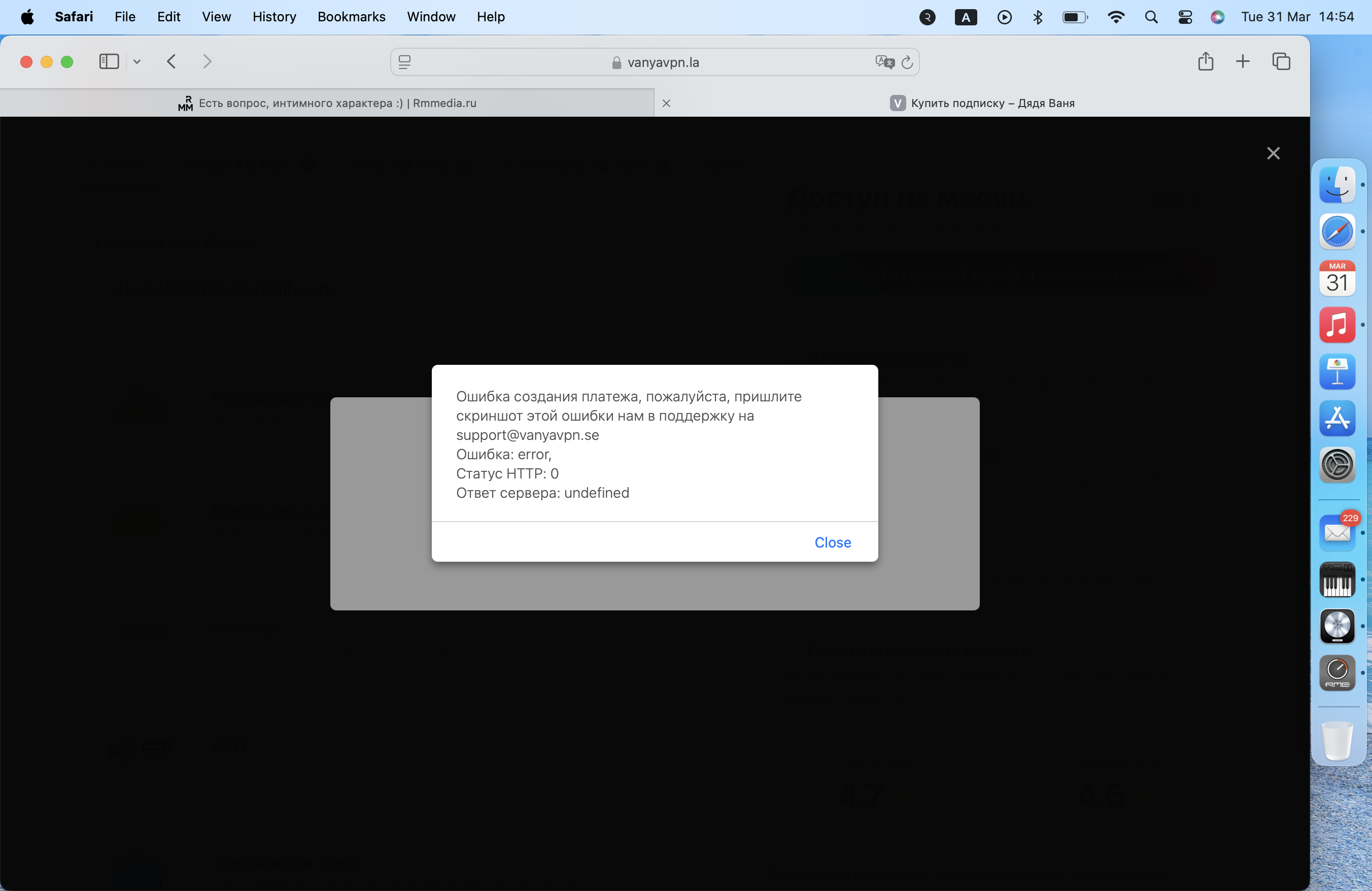Click the forward navigation arrow

(208, 62)
